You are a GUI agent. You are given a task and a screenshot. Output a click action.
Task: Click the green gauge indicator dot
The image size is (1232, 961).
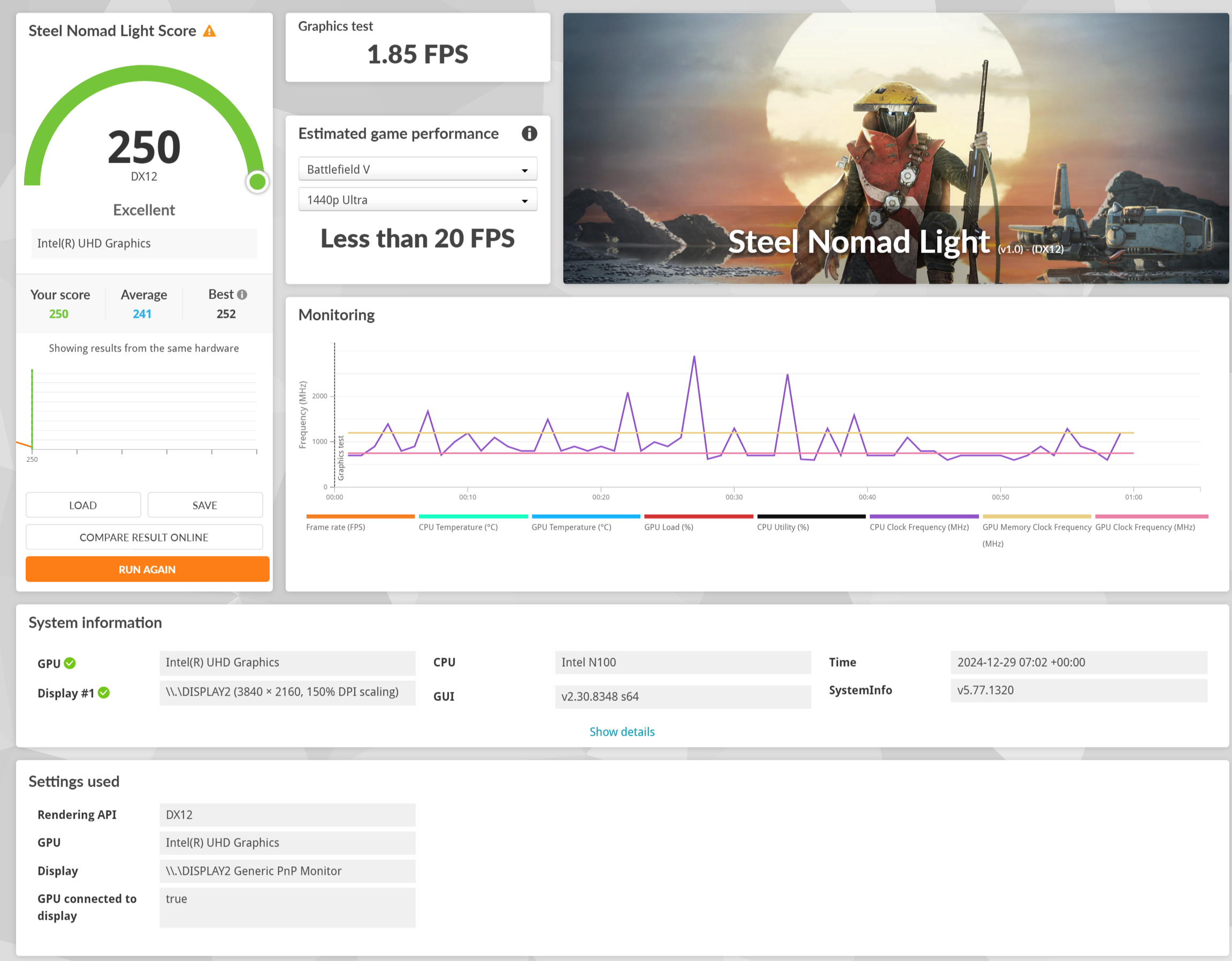pos(257,182)
